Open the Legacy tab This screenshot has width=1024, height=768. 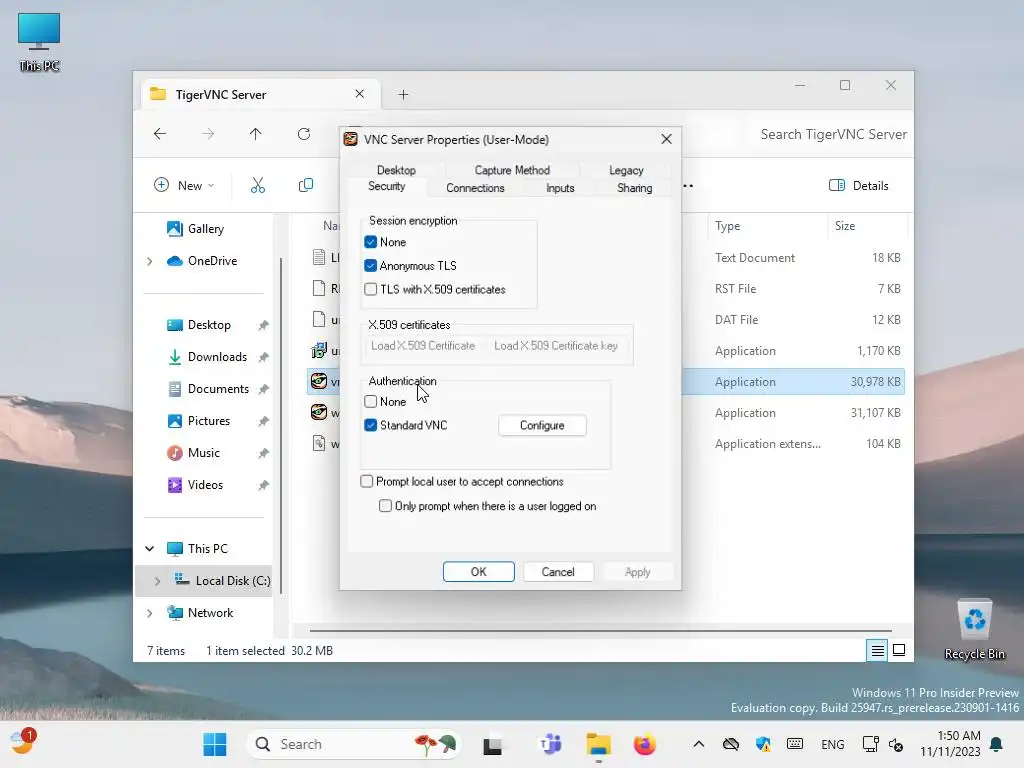point(626,170)
